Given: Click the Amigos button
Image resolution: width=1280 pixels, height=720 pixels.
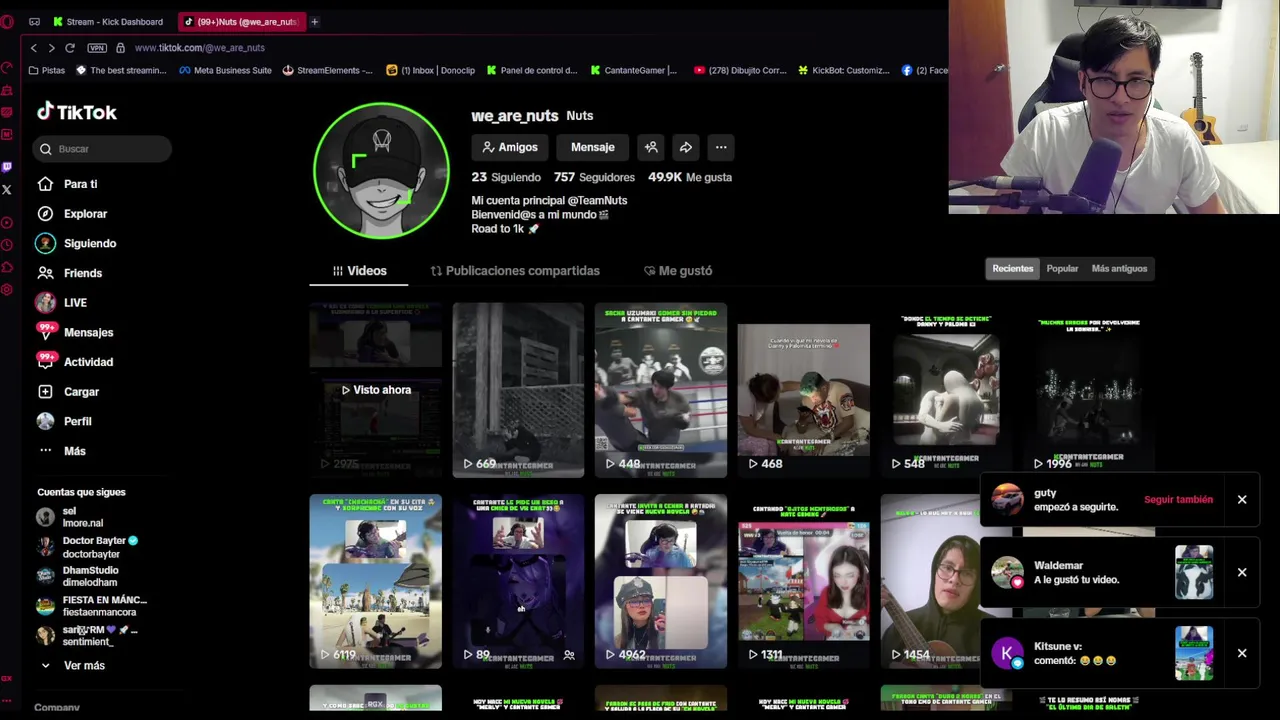Looking at the screenshot, I should coord(509,147).
